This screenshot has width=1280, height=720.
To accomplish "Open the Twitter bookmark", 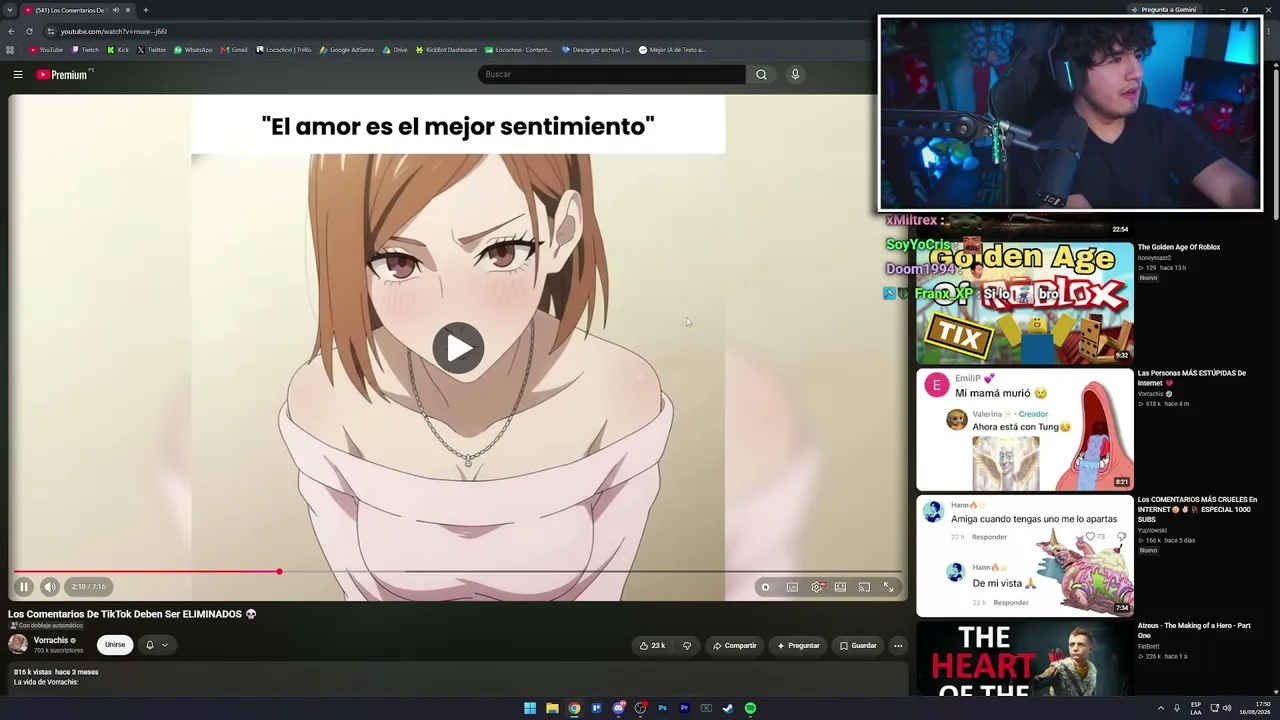I will 152,50.
